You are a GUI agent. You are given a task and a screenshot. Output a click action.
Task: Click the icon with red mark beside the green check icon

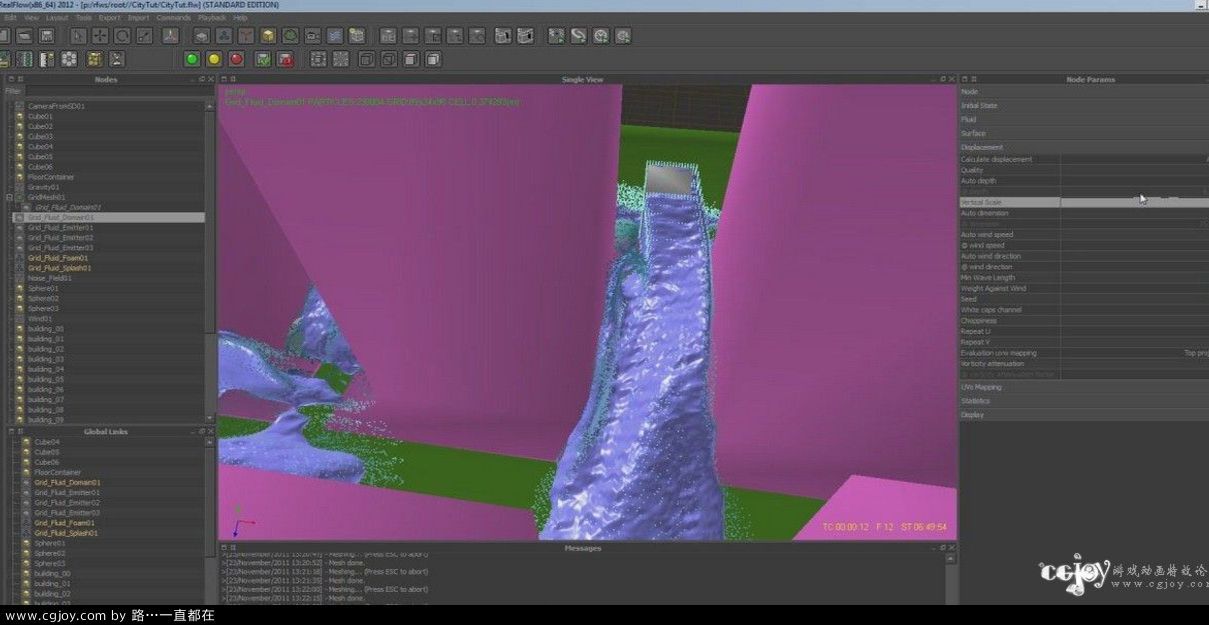click(x=286, y=59)
